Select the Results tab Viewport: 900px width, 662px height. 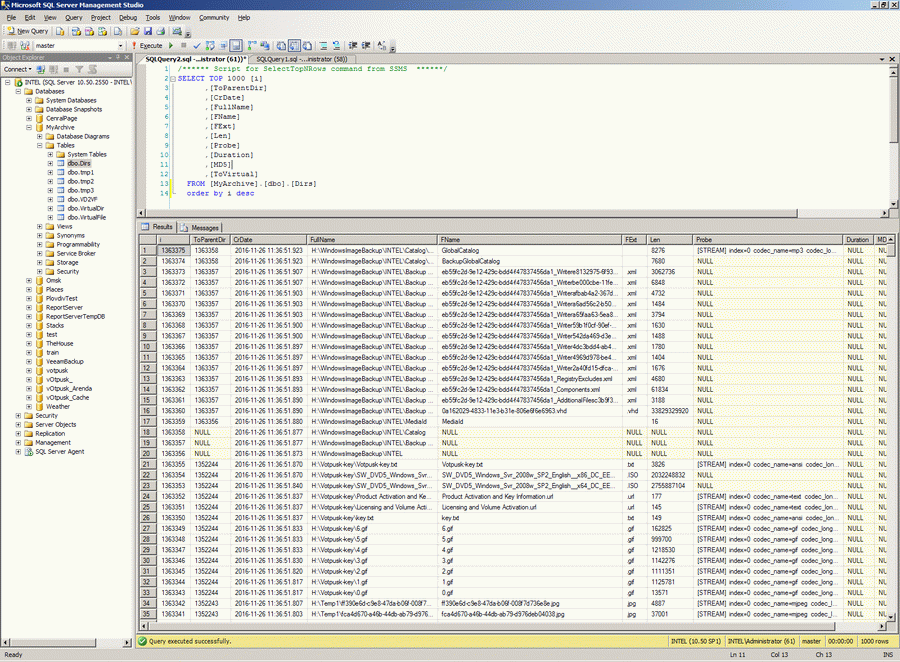click(157, 227)
